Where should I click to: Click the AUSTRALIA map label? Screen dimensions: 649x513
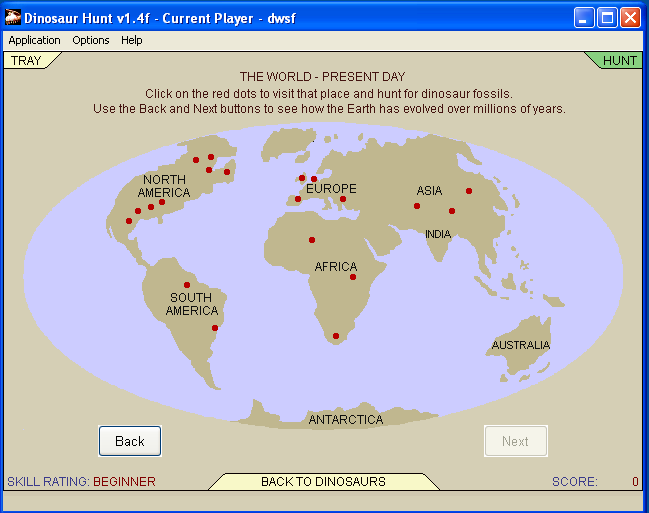[x=521, y=345]
